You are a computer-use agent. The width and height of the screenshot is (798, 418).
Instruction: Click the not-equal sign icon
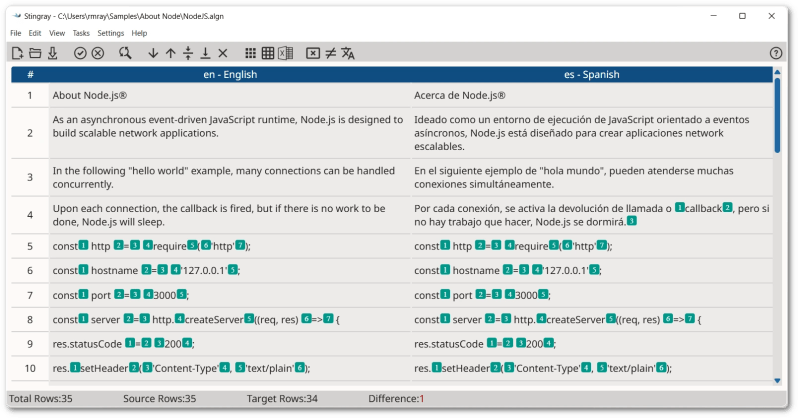[x=331, y=53]
